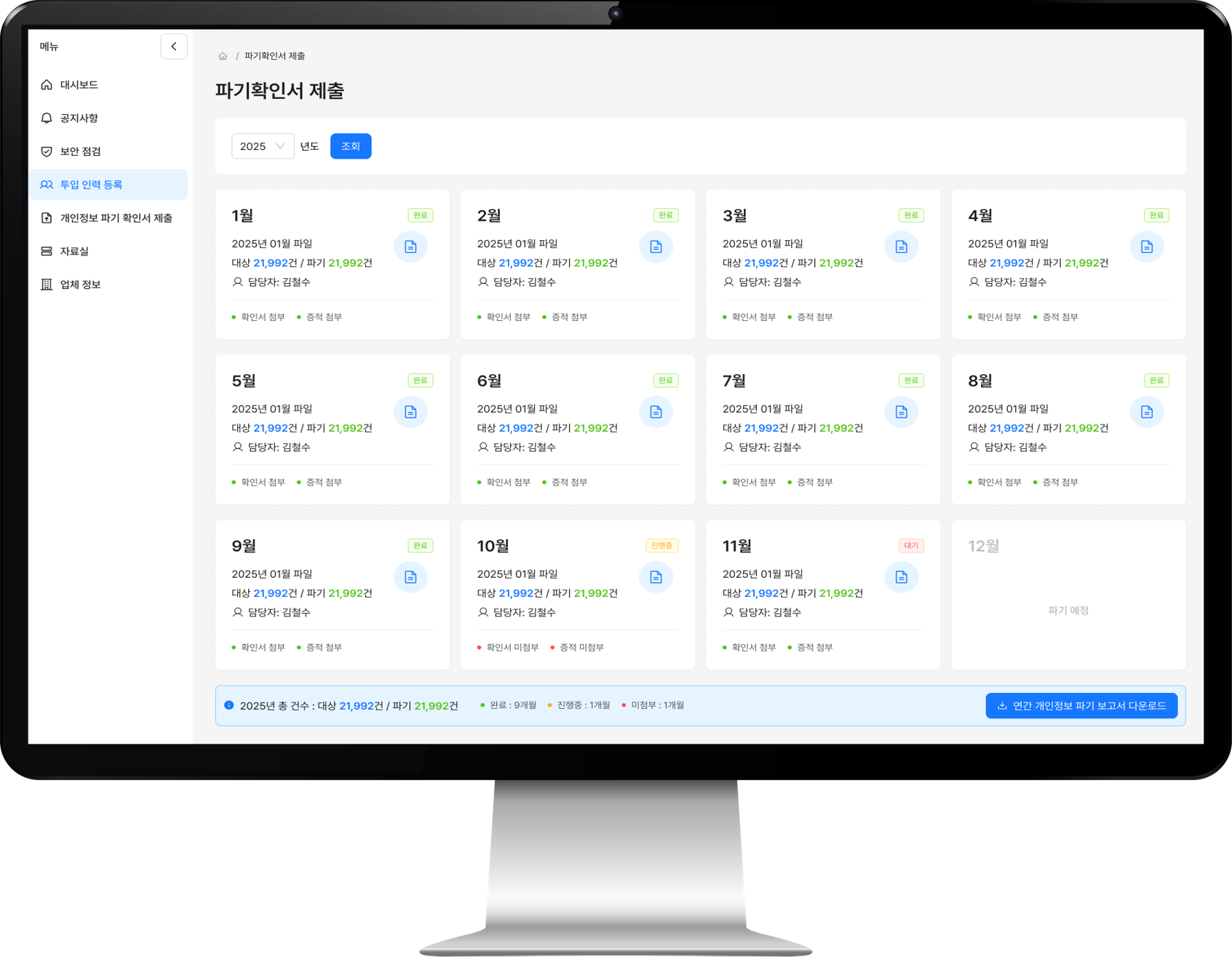
Task: Click the 11월 card document icon
Action: point(901,577)
